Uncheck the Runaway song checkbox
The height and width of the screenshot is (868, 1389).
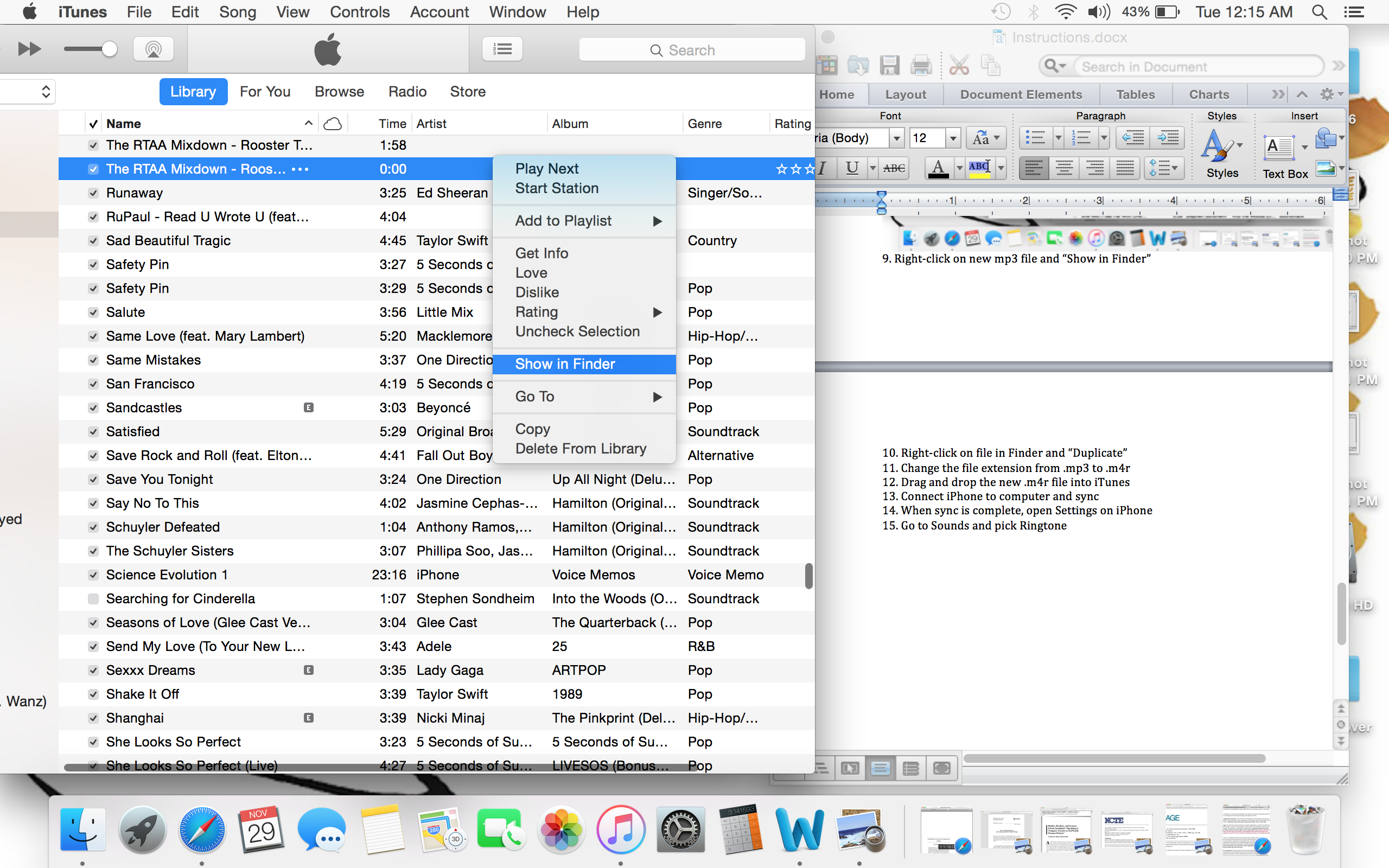tap(93, 193)
